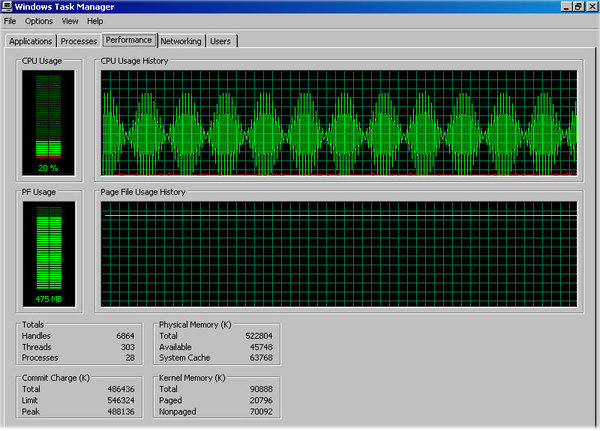Click the Handles value in Totals
The height and width of the screenshot is (431, 600).
pos(125,336)
